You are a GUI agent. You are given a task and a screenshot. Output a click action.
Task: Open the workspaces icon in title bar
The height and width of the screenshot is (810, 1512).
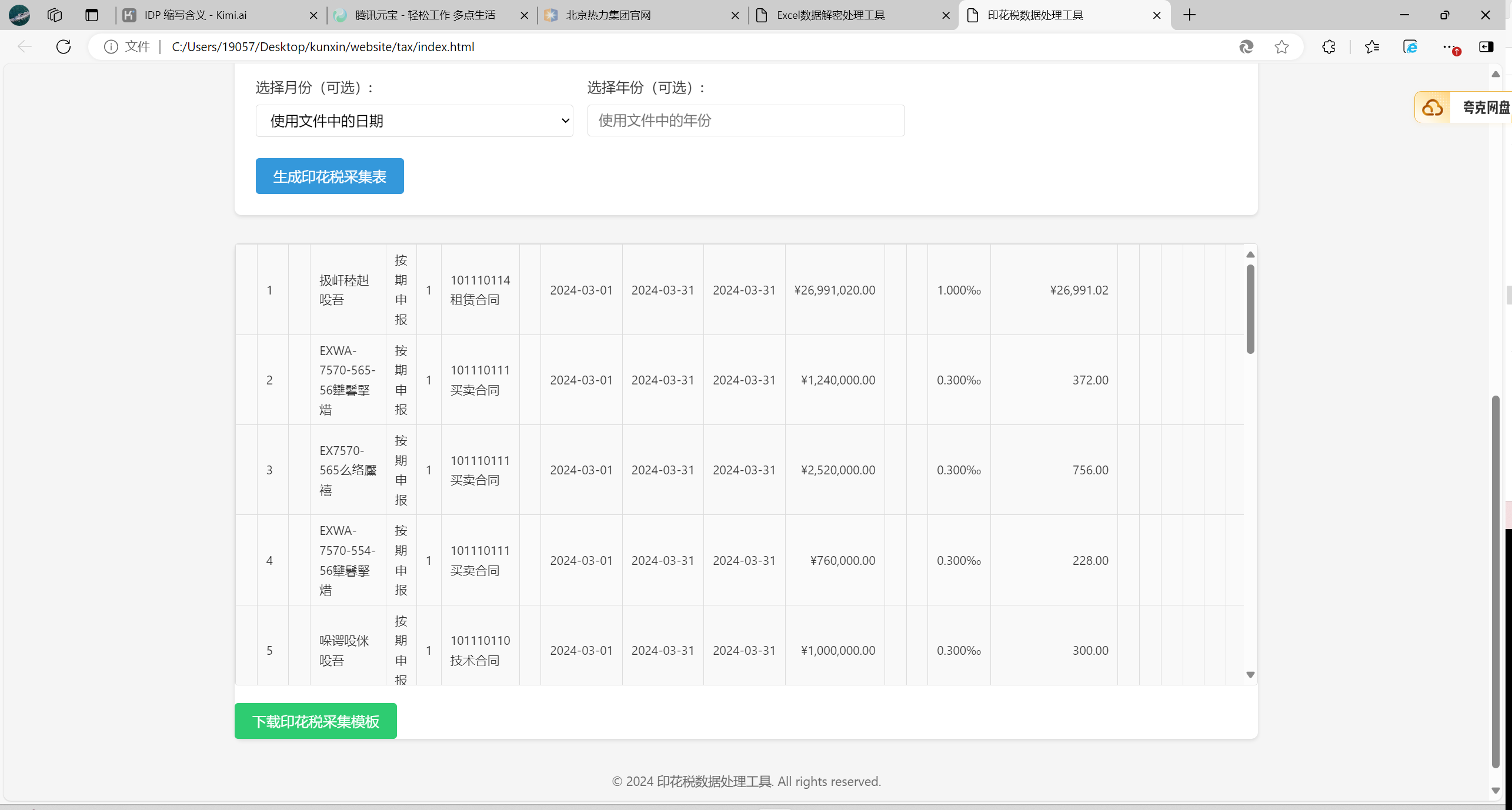click(55, 15)
